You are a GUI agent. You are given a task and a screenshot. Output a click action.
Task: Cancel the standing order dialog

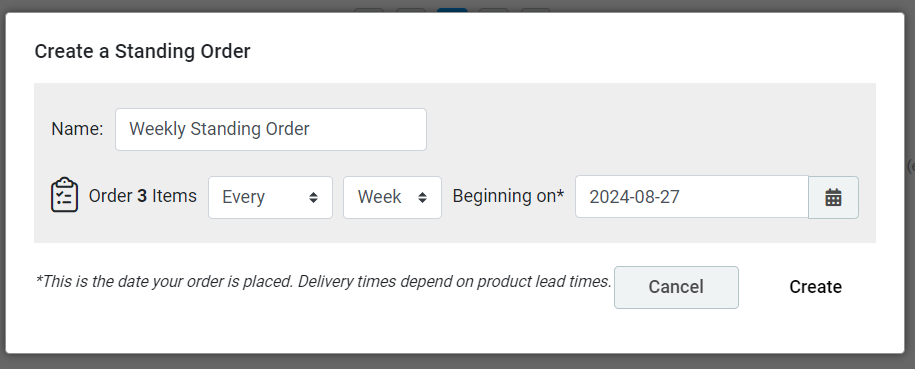(x=676, y=287)
